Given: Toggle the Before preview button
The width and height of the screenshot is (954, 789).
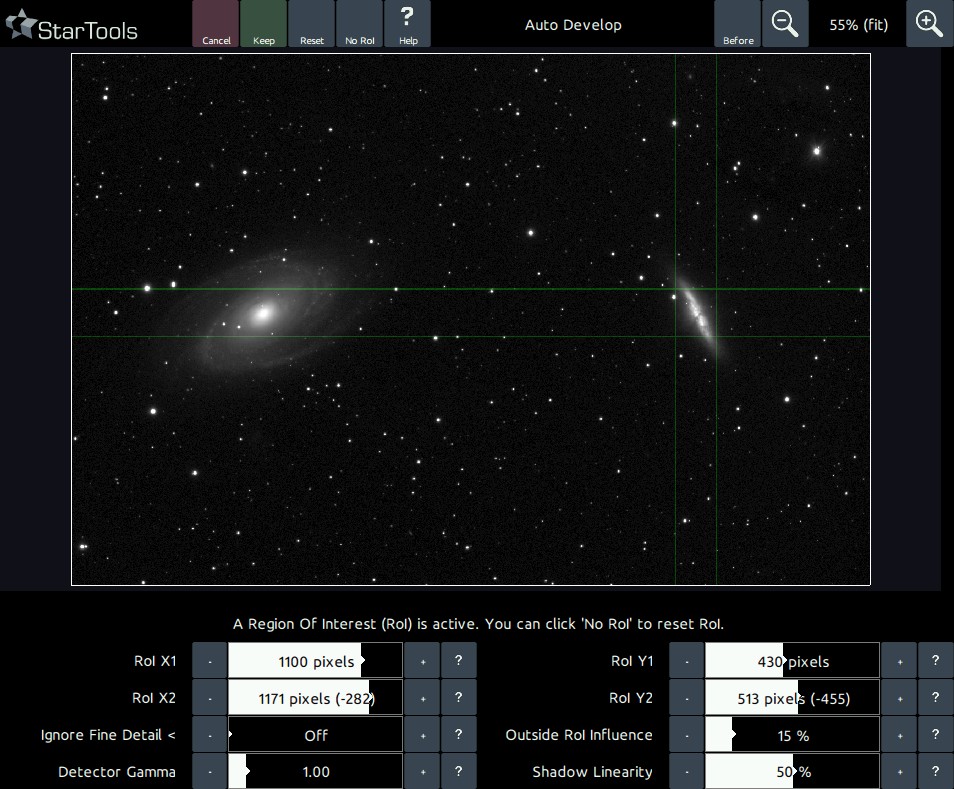Looking at the screenshot, I should click(738, 24).
